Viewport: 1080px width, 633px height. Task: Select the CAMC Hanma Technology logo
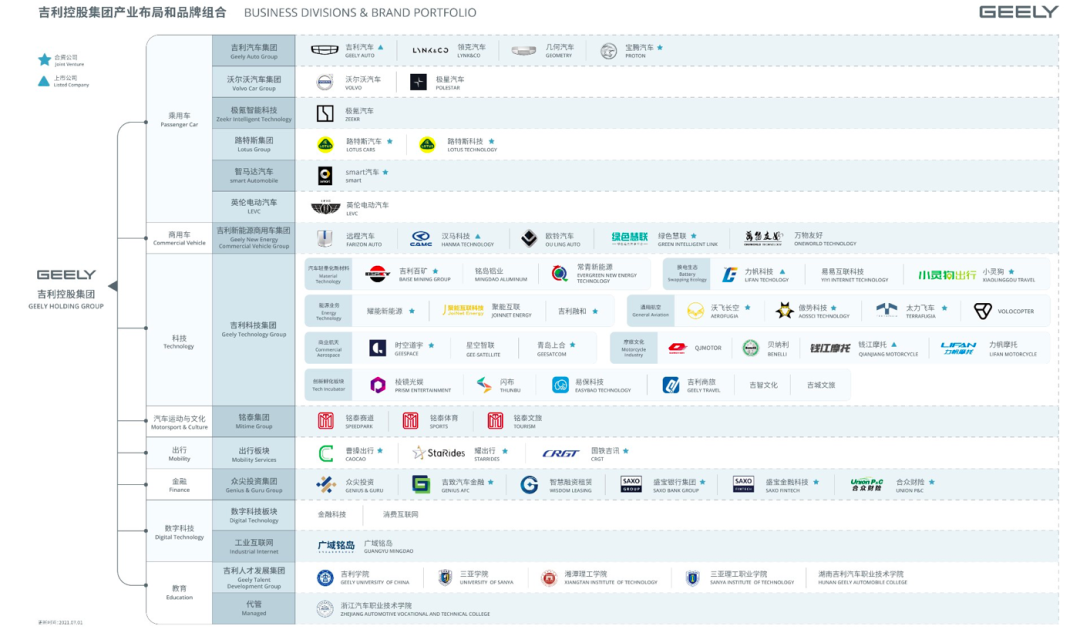(421, 239)
